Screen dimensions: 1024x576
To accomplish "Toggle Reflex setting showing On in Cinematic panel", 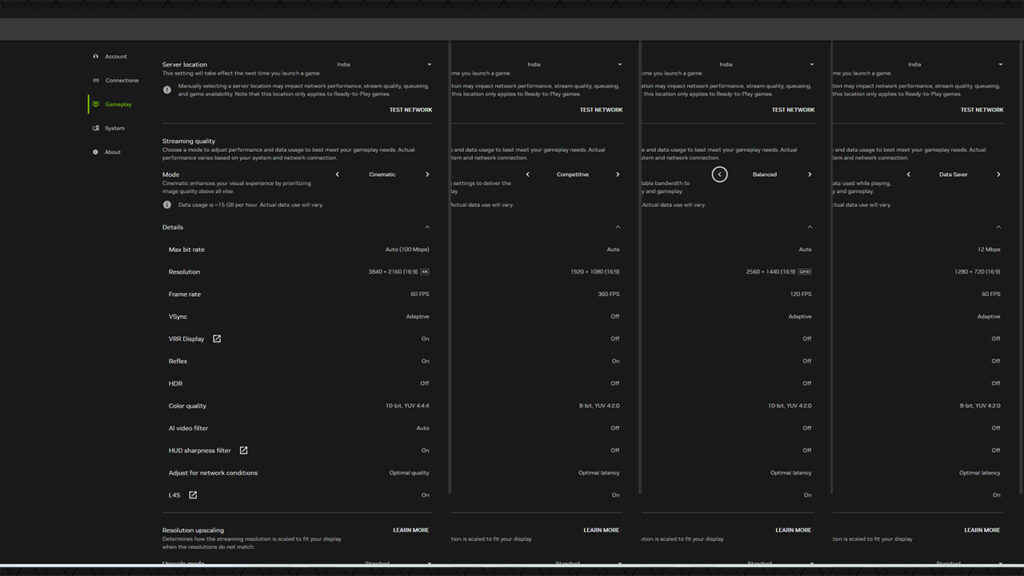I will click(424, 361).
